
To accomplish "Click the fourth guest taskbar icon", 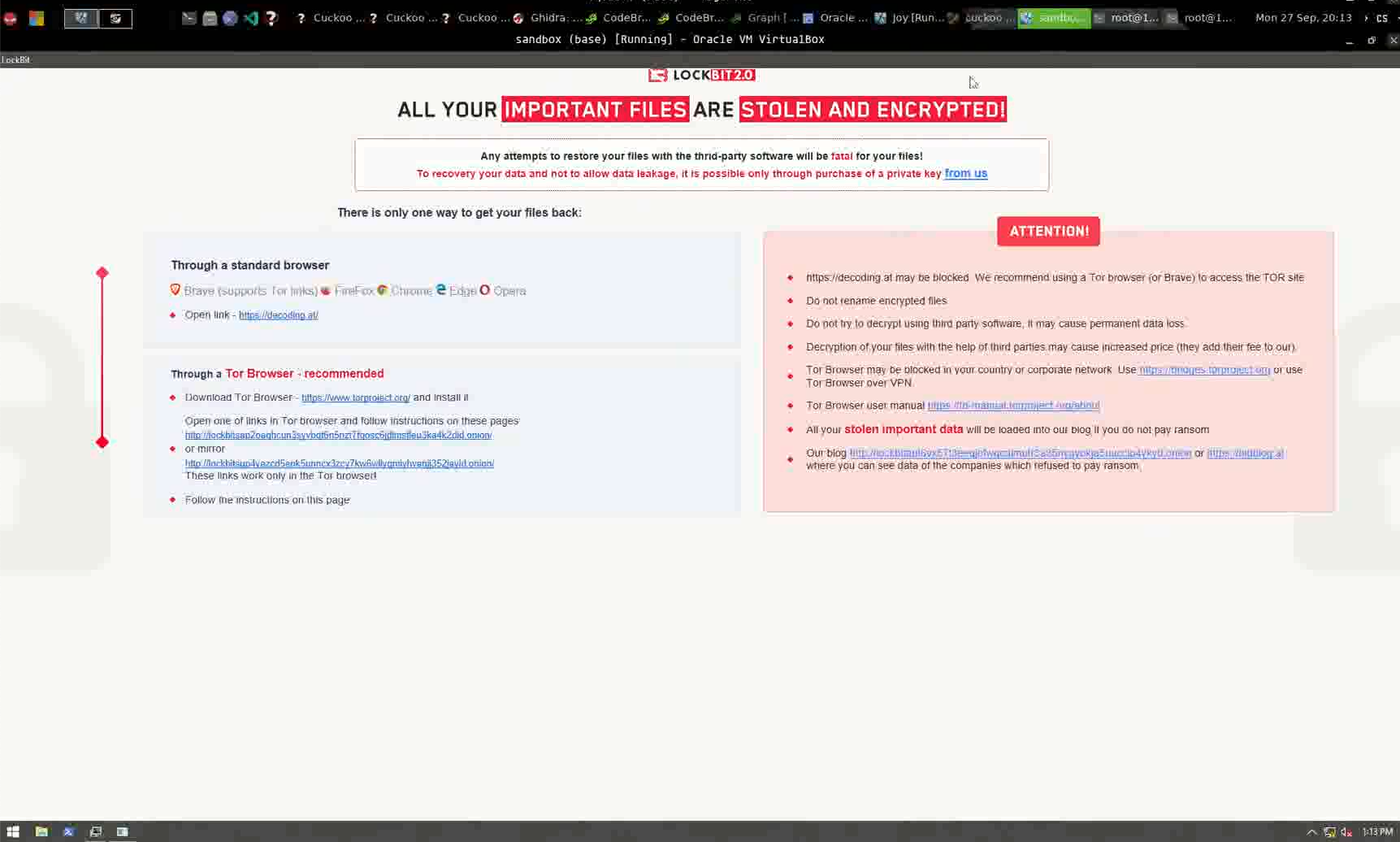I will coord(95,831).
